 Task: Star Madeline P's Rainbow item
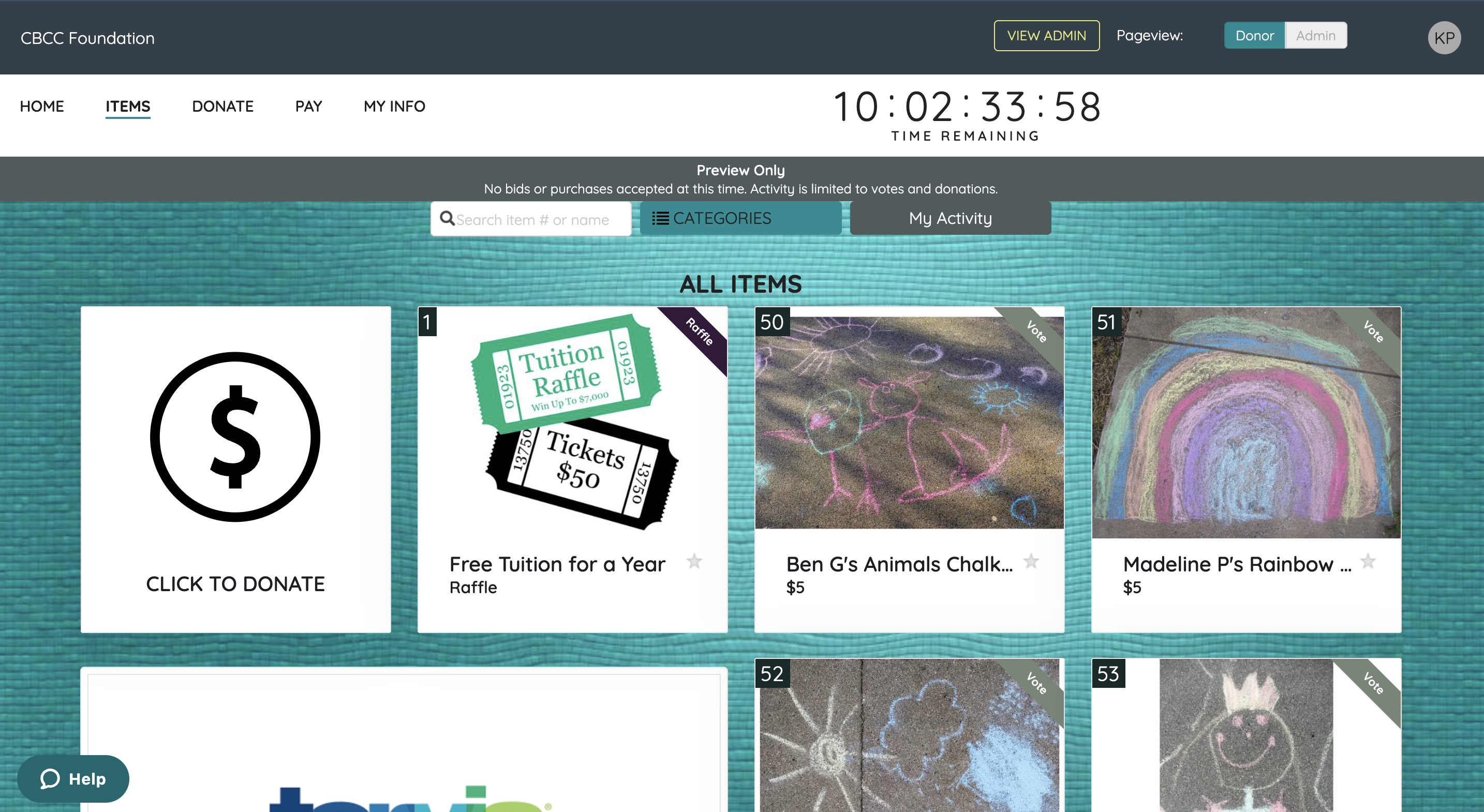1368,562
